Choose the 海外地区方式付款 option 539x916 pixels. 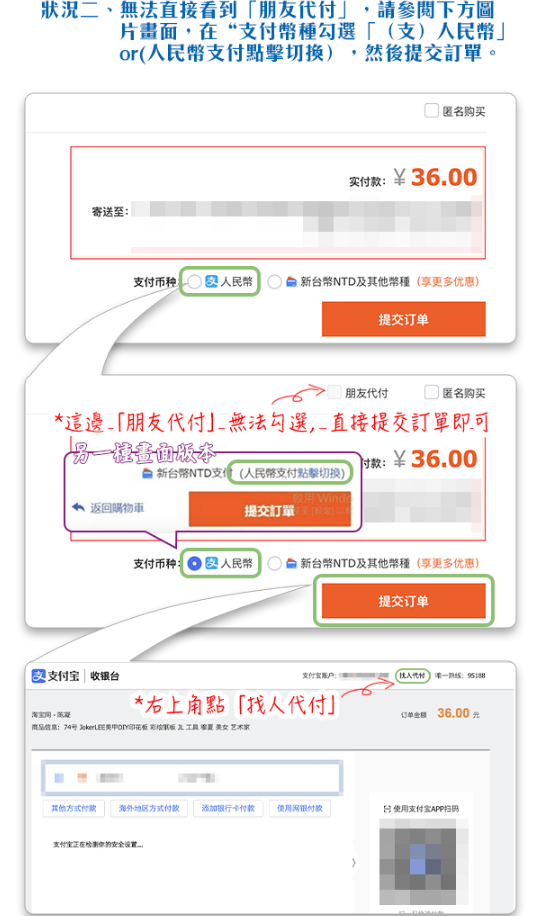[x=149, y=809]
